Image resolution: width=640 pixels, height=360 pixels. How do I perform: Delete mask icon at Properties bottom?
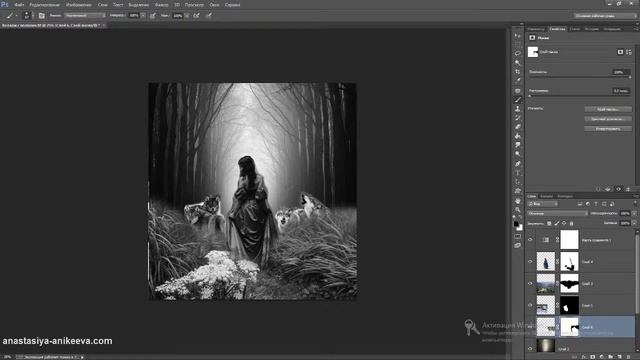click(x=628, y=189)
